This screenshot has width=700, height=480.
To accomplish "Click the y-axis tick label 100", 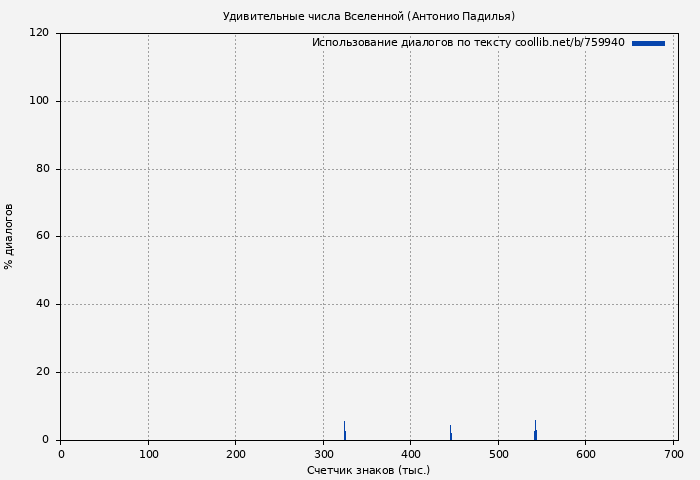I will click(x=39, y=101).
